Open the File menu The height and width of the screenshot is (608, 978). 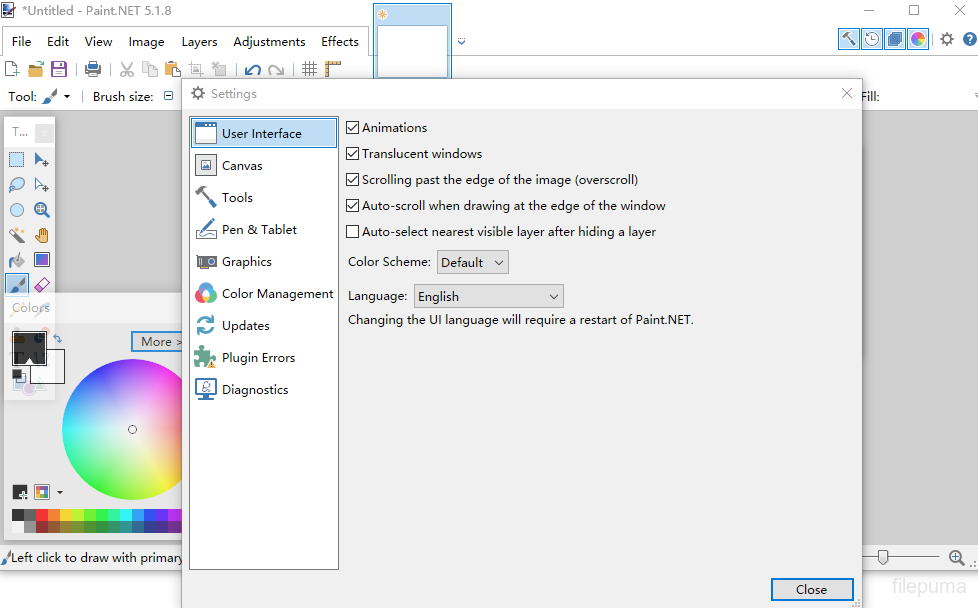(x=21, y=42)
